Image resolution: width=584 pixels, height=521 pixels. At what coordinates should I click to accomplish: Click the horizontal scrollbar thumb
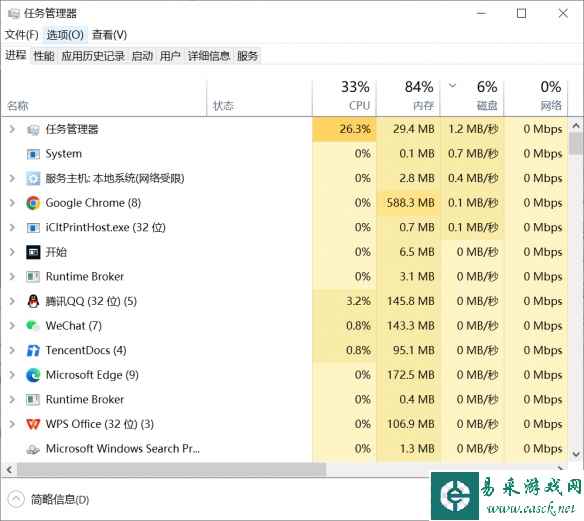point(171,469)
